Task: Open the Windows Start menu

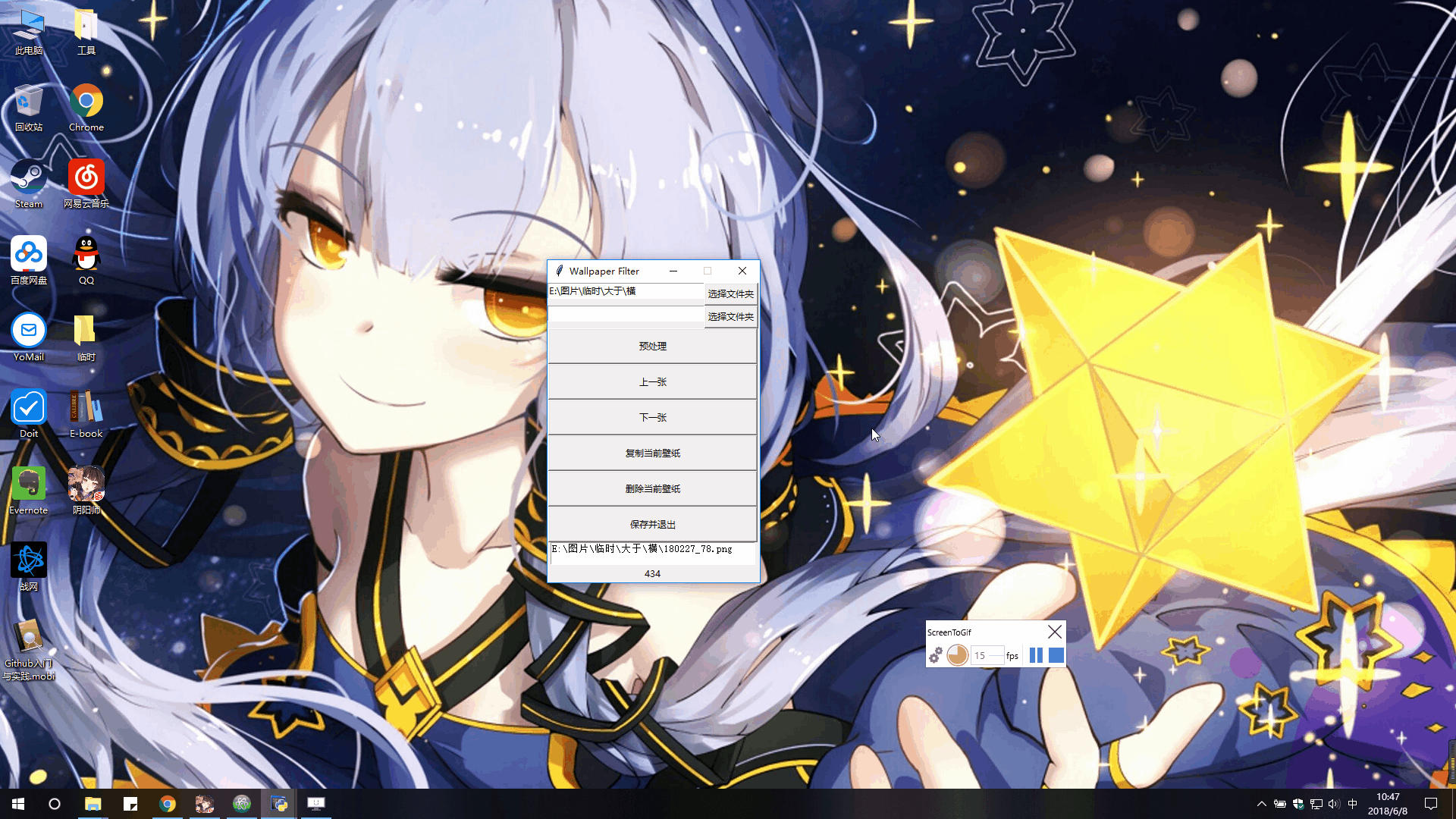Action: (x=18, y=804)
